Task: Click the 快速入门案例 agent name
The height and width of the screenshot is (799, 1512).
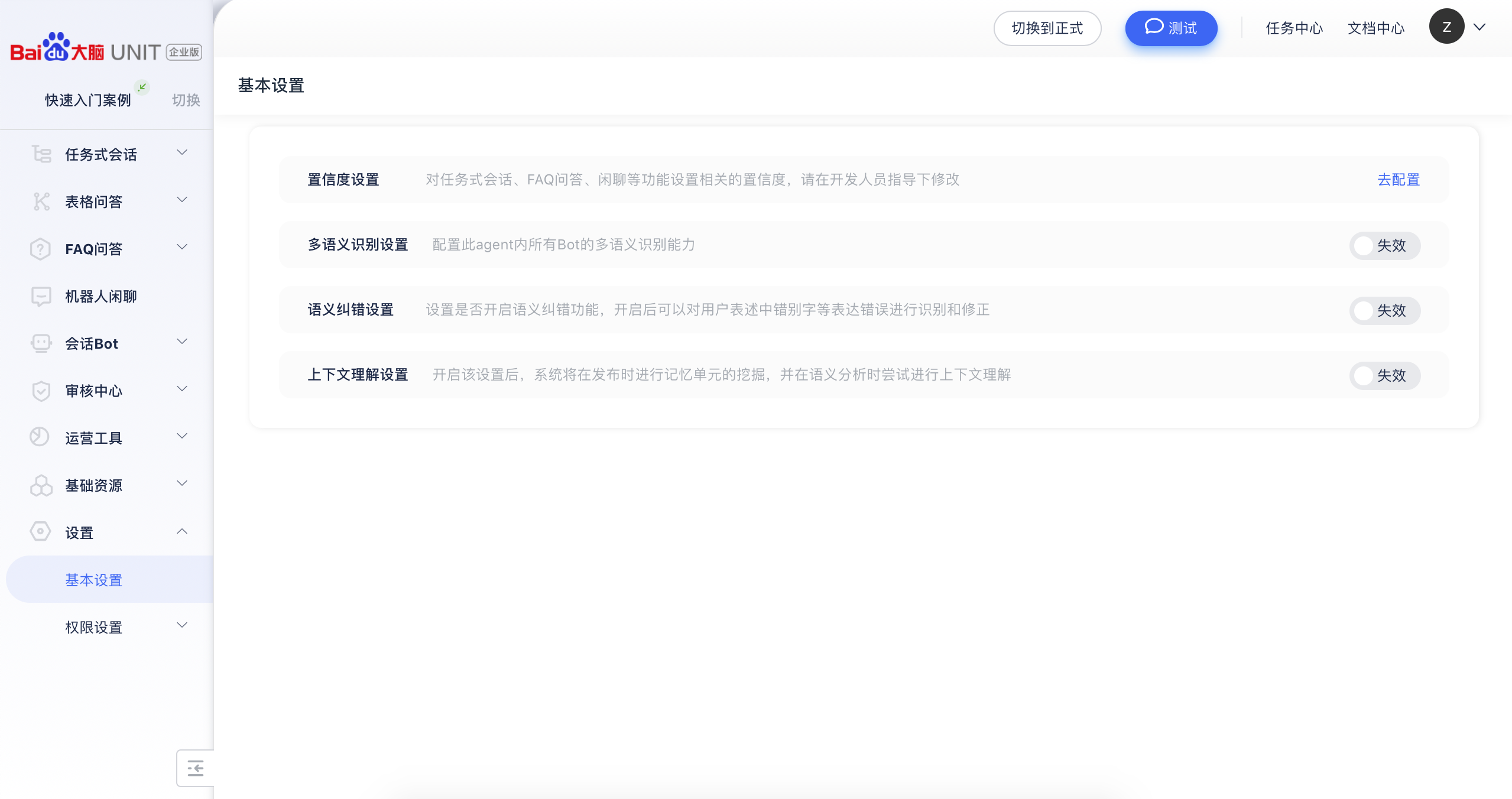Action: tap(88, 100)
